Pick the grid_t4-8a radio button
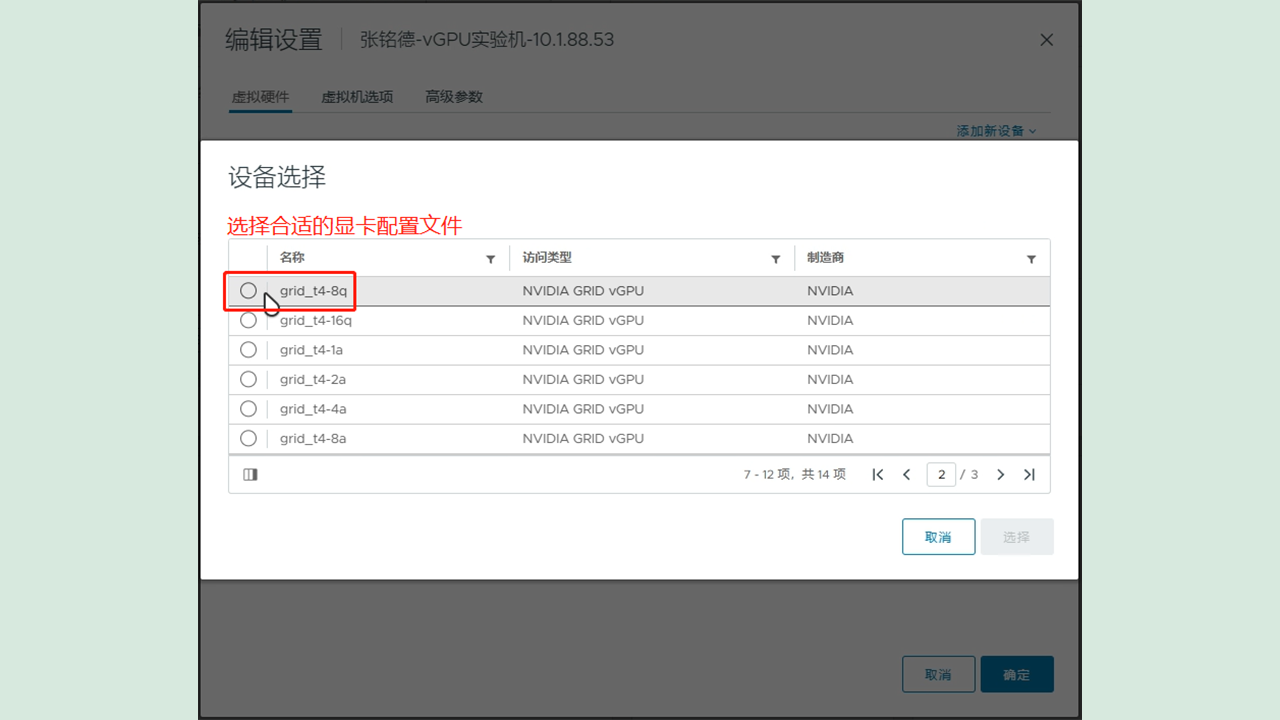The image size is (1280, 720). (x=248, y=438)
